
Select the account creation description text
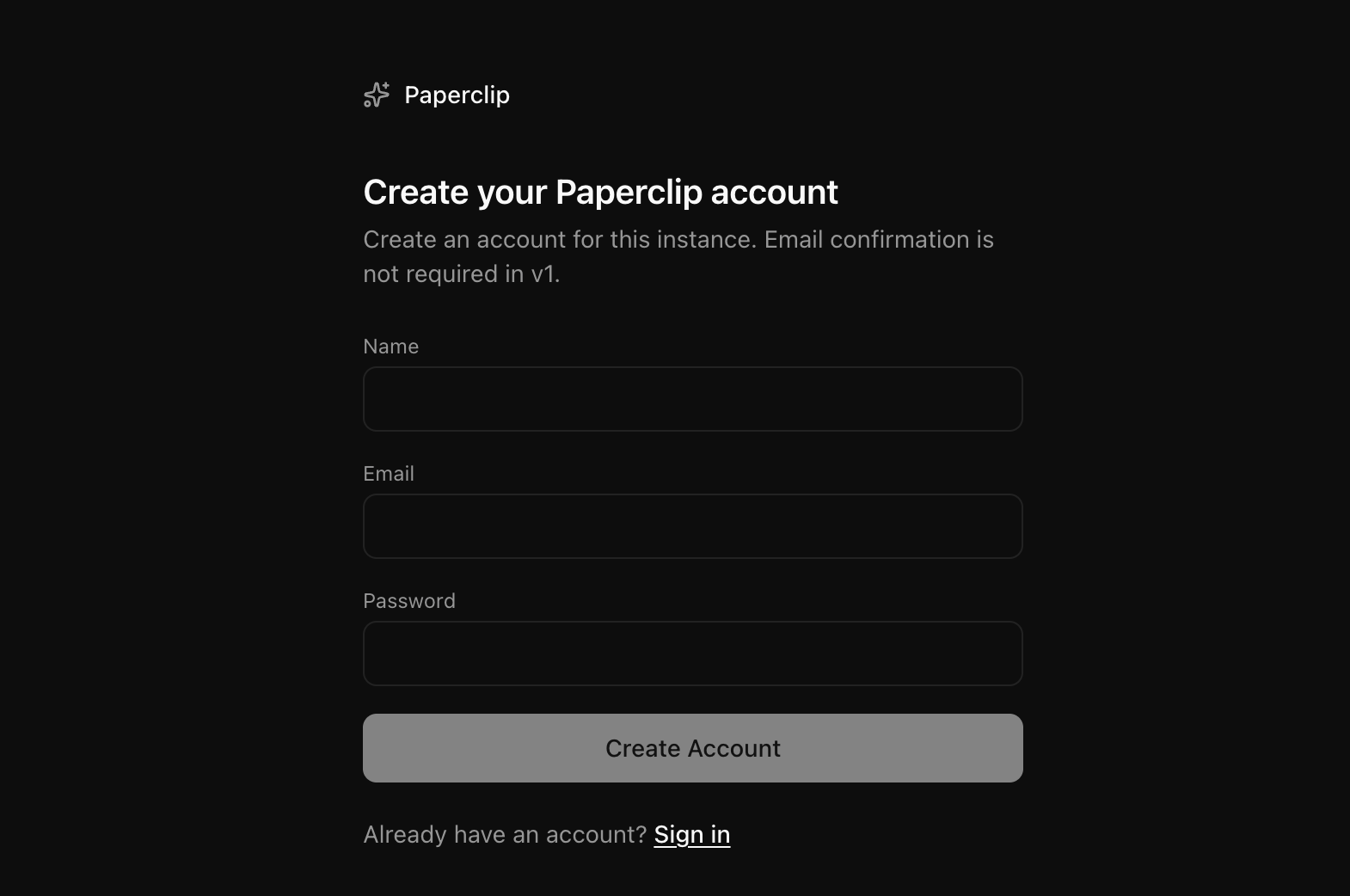678,255
